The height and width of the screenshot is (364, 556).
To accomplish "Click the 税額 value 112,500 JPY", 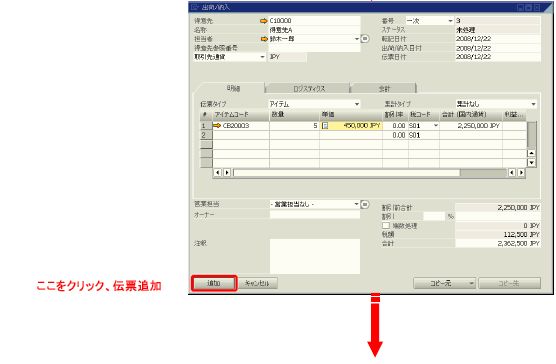I will [498, 234].
